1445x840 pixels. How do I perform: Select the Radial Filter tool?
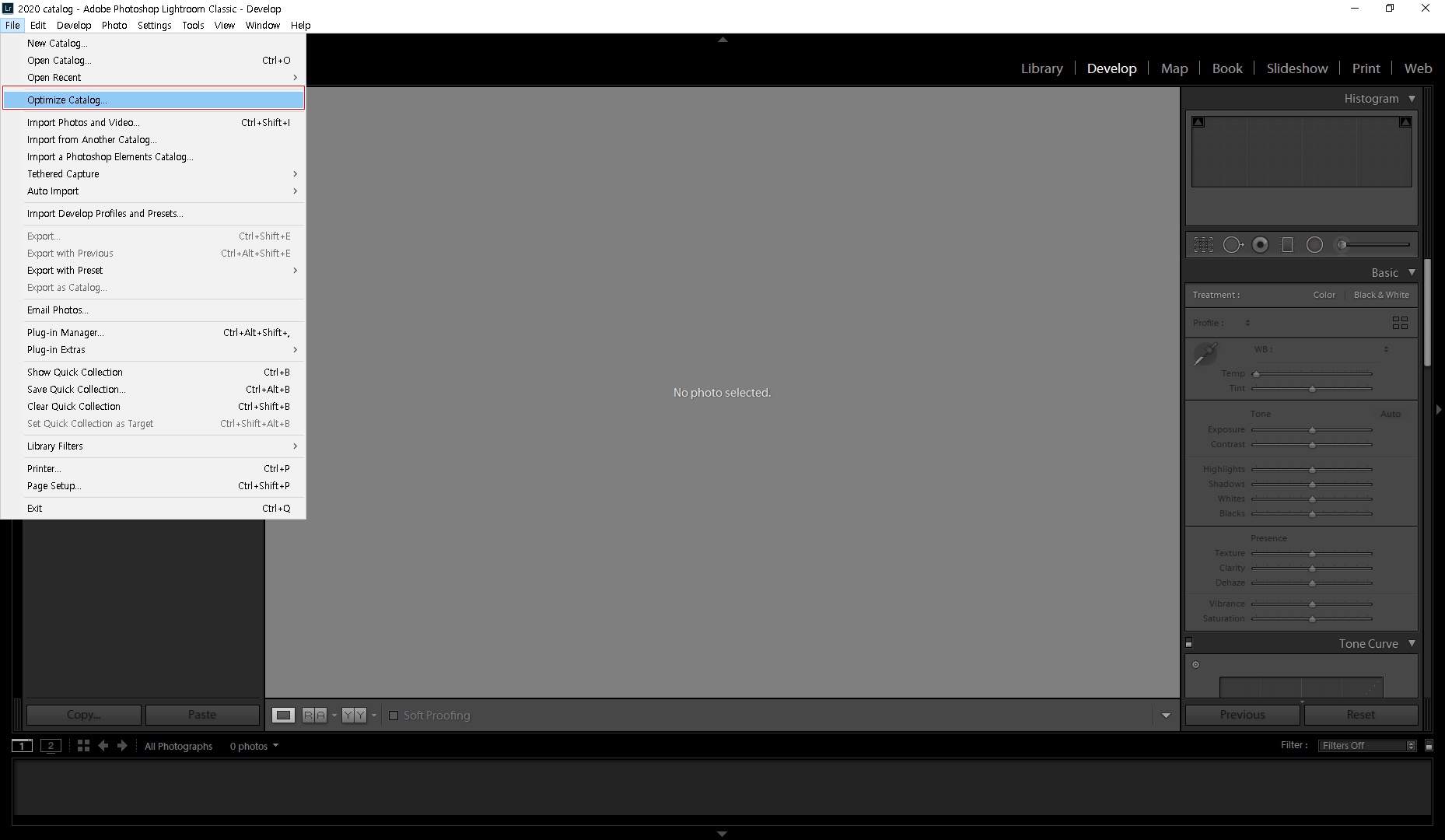(1314, 245)
